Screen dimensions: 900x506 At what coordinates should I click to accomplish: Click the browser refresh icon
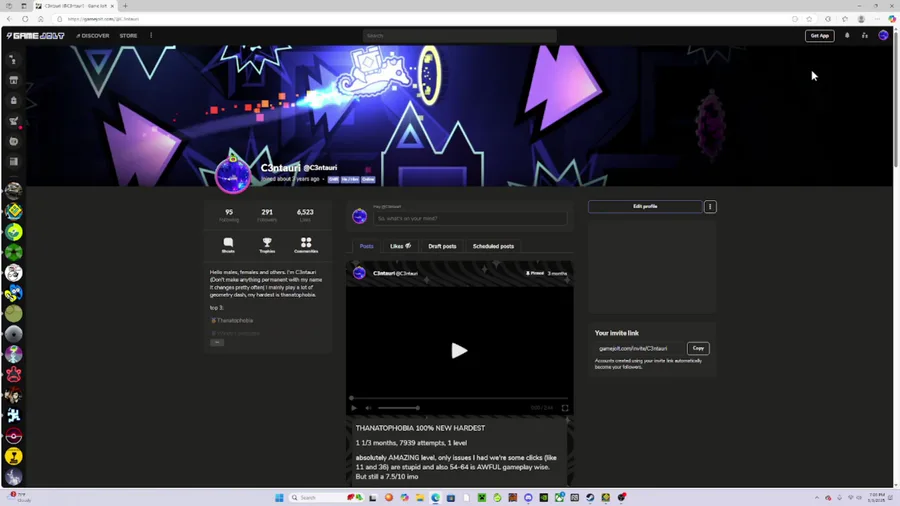tap(25, 19)
